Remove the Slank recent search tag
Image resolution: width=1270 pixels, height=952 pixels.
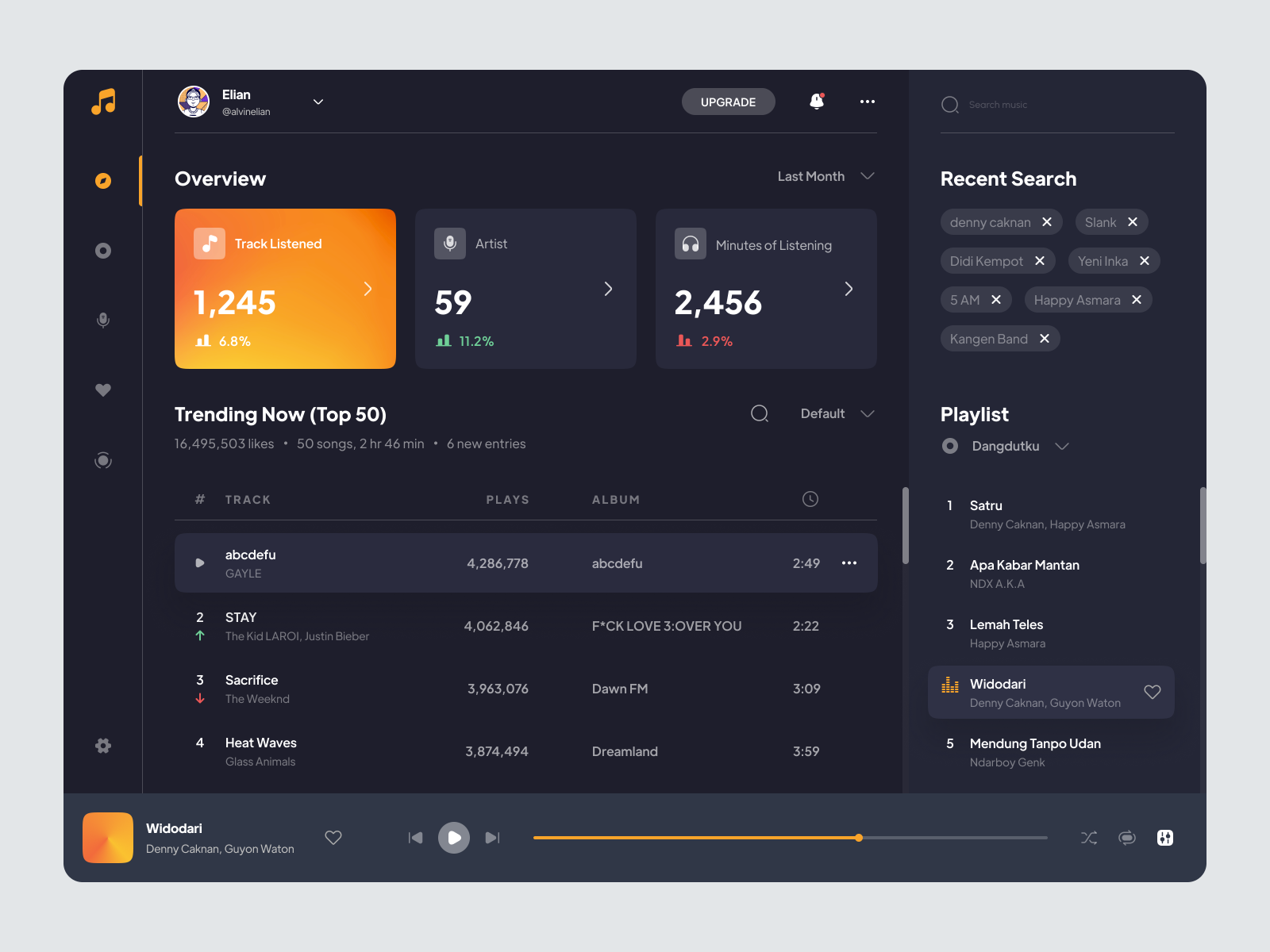click(1133, 221)
